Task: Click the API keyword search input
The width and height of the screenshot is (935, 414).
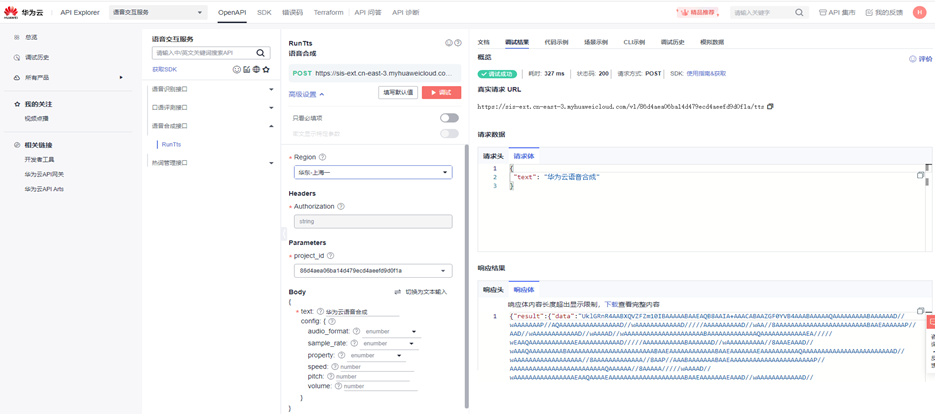Action: (x=203, y=52)
